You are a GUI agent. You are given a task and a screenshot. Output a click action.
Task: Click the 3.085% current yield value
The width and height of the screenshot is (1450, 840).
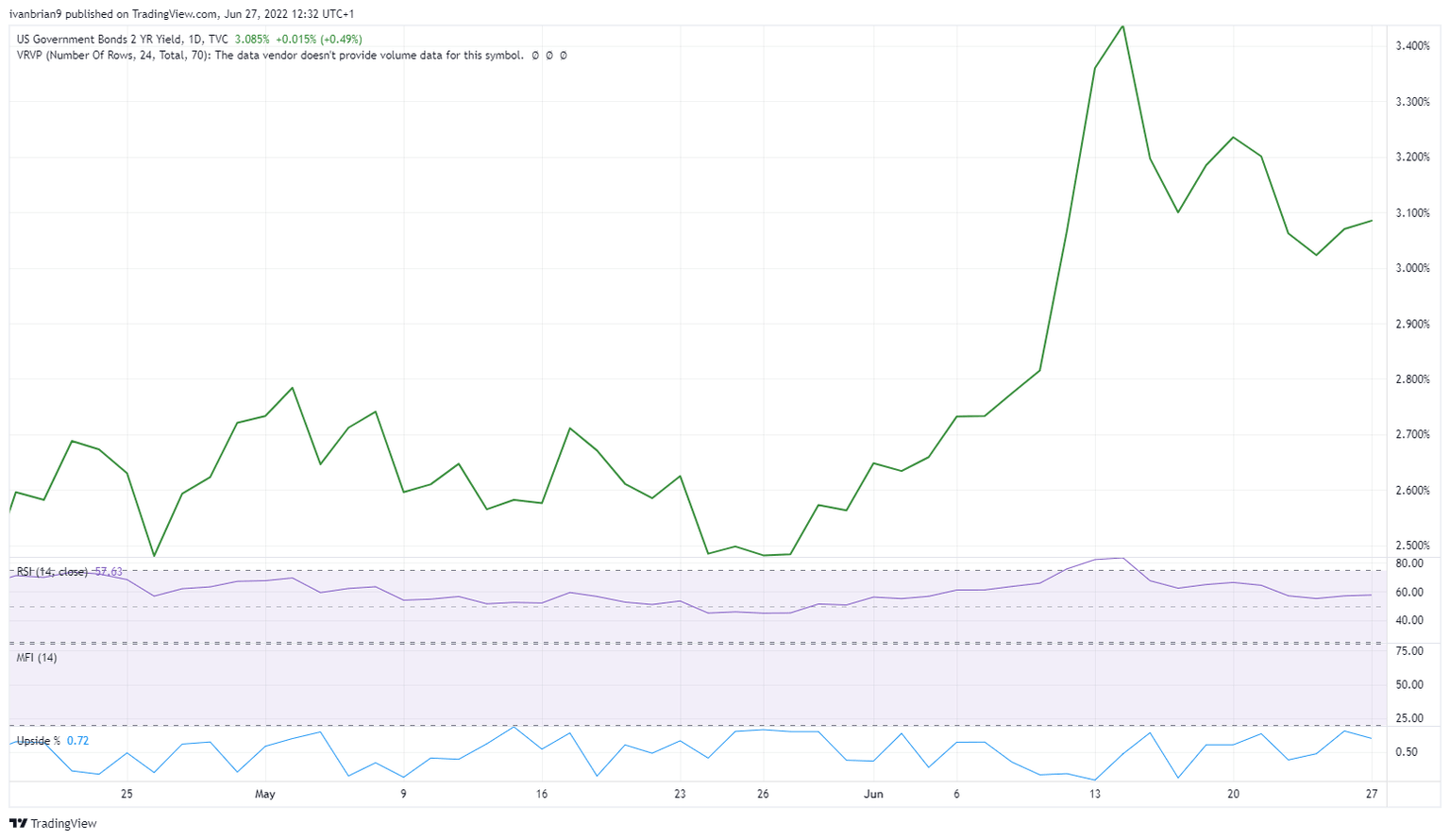[x=252, y=40]
